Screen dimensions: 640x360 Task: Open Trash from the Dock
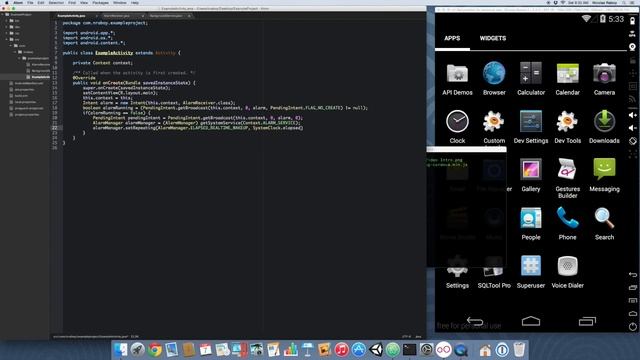(519, 350)
